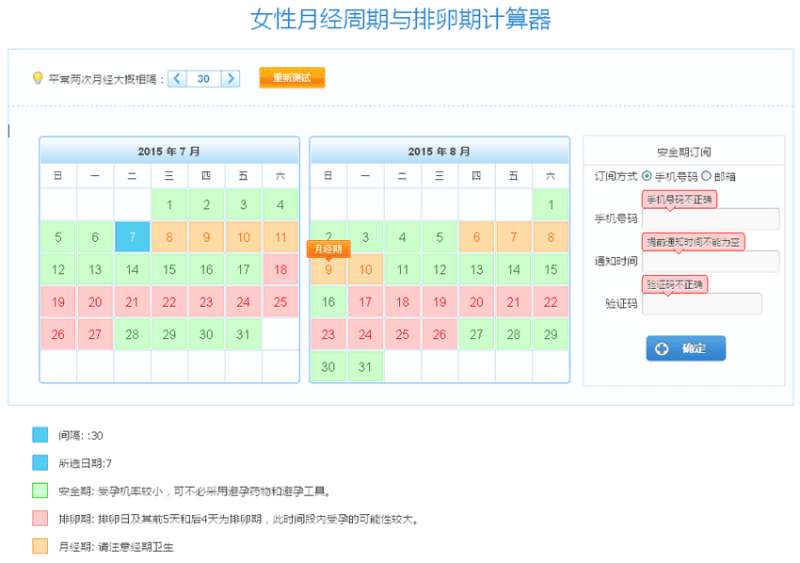Focus the 手机号码 input field
This screenshot has width=800, height=563.
pos(710,219)
